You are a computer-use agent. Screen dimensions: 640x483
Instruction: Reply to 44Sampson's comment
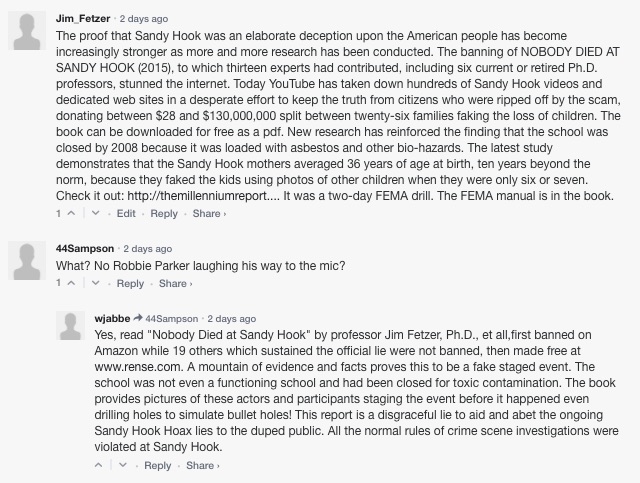pos(130,284)
